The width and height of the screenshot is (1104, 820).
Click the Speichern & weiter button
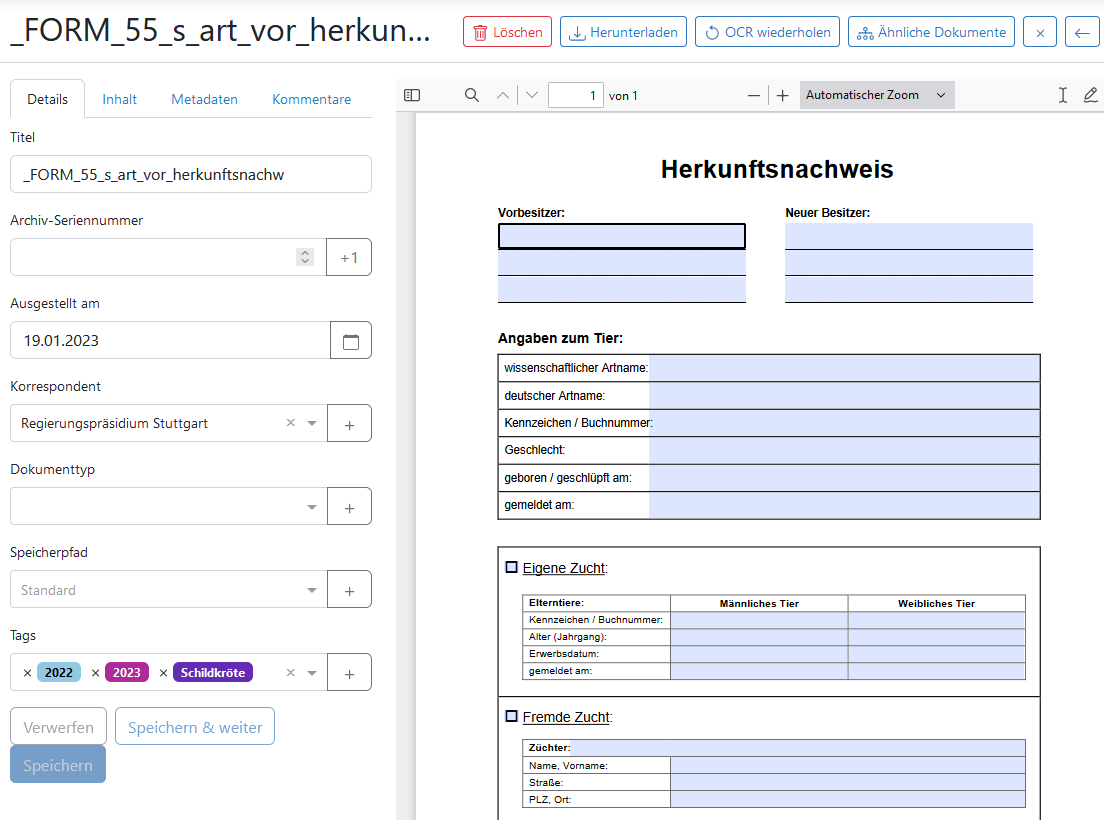[194, 726]
